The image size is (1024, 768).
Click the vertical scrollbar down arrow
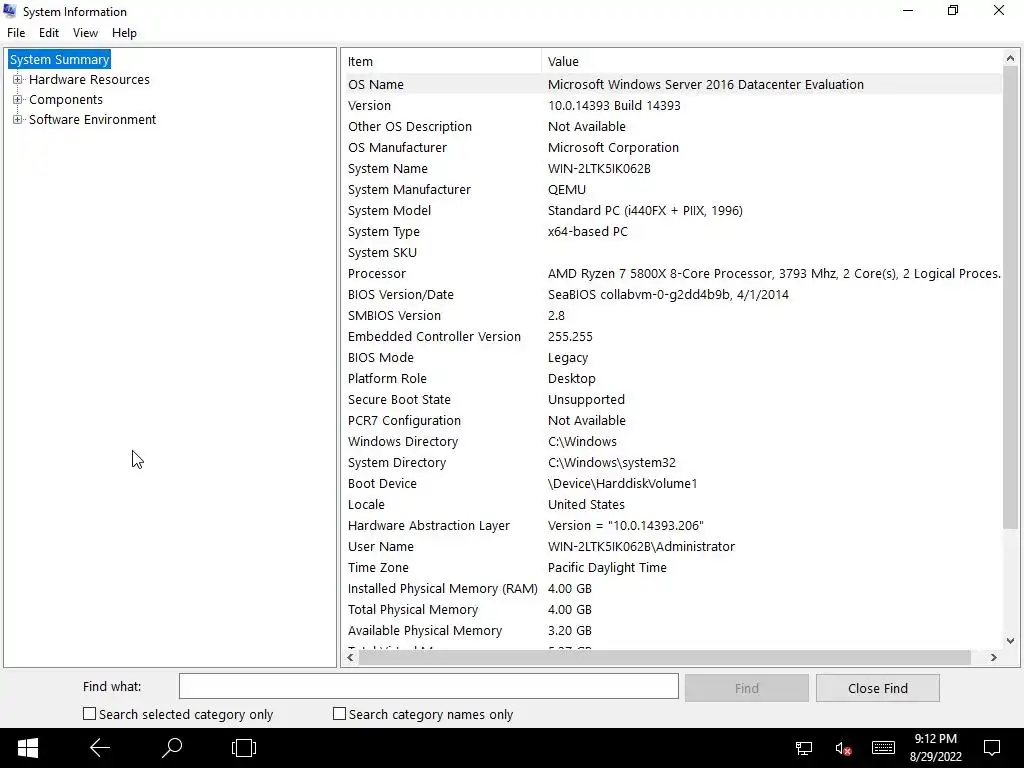tap(1010, 641)
